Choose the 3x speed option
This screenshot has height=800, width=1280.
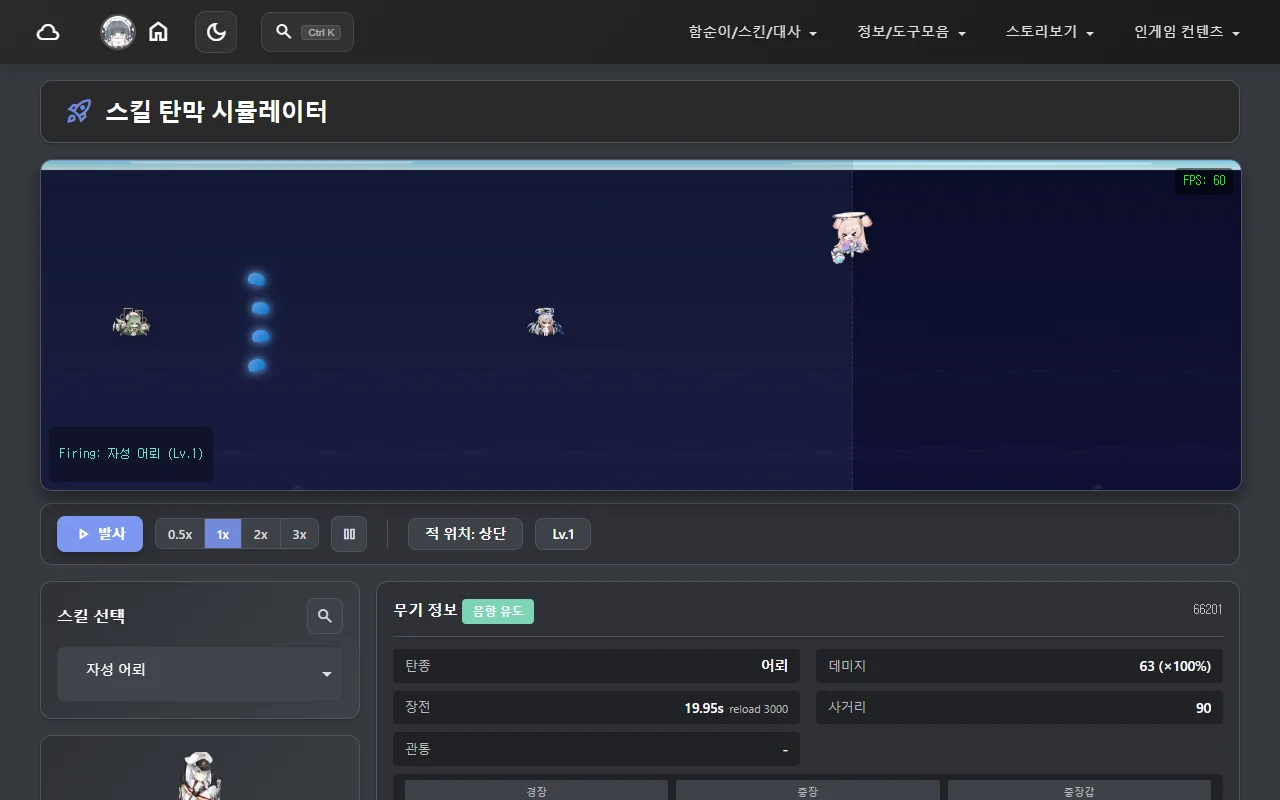tap(299, 534)
